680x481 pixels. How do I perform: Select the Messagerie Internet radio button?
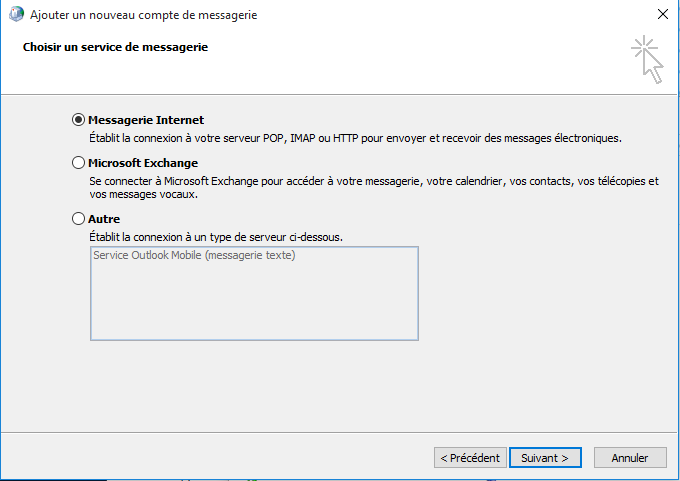click(x=79, y=120)
